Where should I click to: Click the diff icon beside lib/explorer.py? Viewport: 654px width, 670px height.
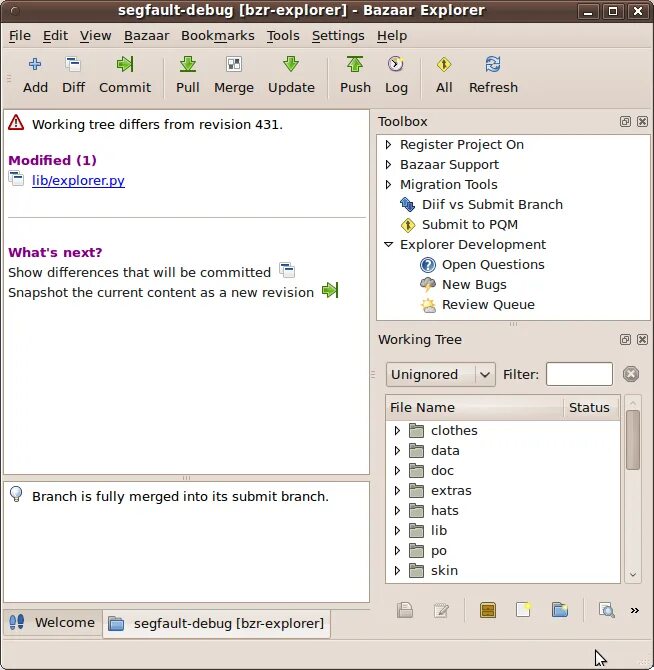tap(17, 179)
